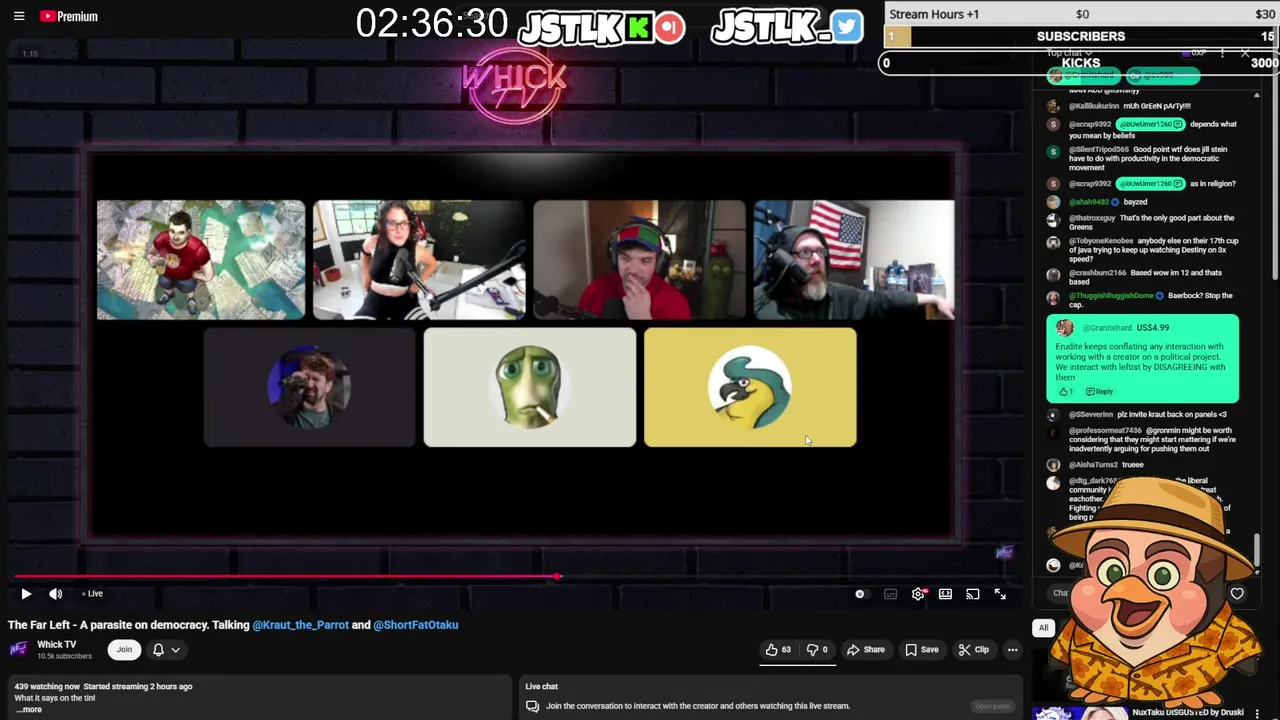Click the '10.5k subscribers' text
Screen dimensions: 1280x720
click(64, 656)
